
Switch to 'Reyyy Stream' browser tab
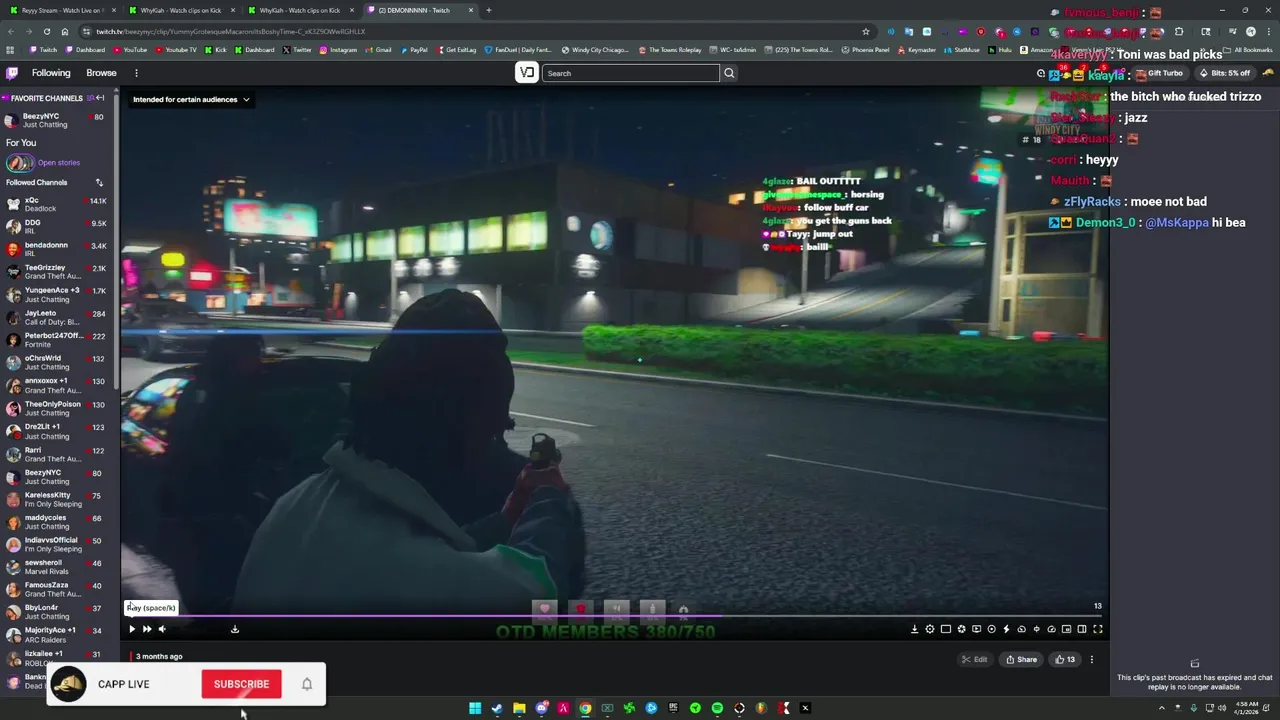tap(63, 10)
